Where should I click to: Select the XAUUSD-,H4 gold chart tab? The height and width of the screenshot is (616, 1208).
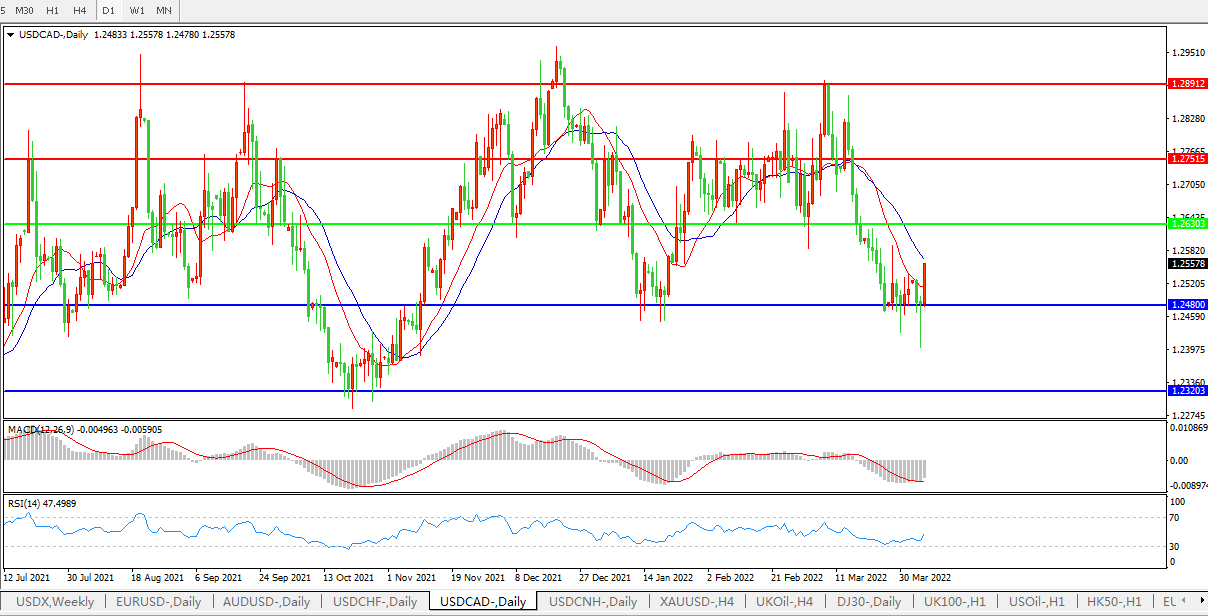point(696,601)
